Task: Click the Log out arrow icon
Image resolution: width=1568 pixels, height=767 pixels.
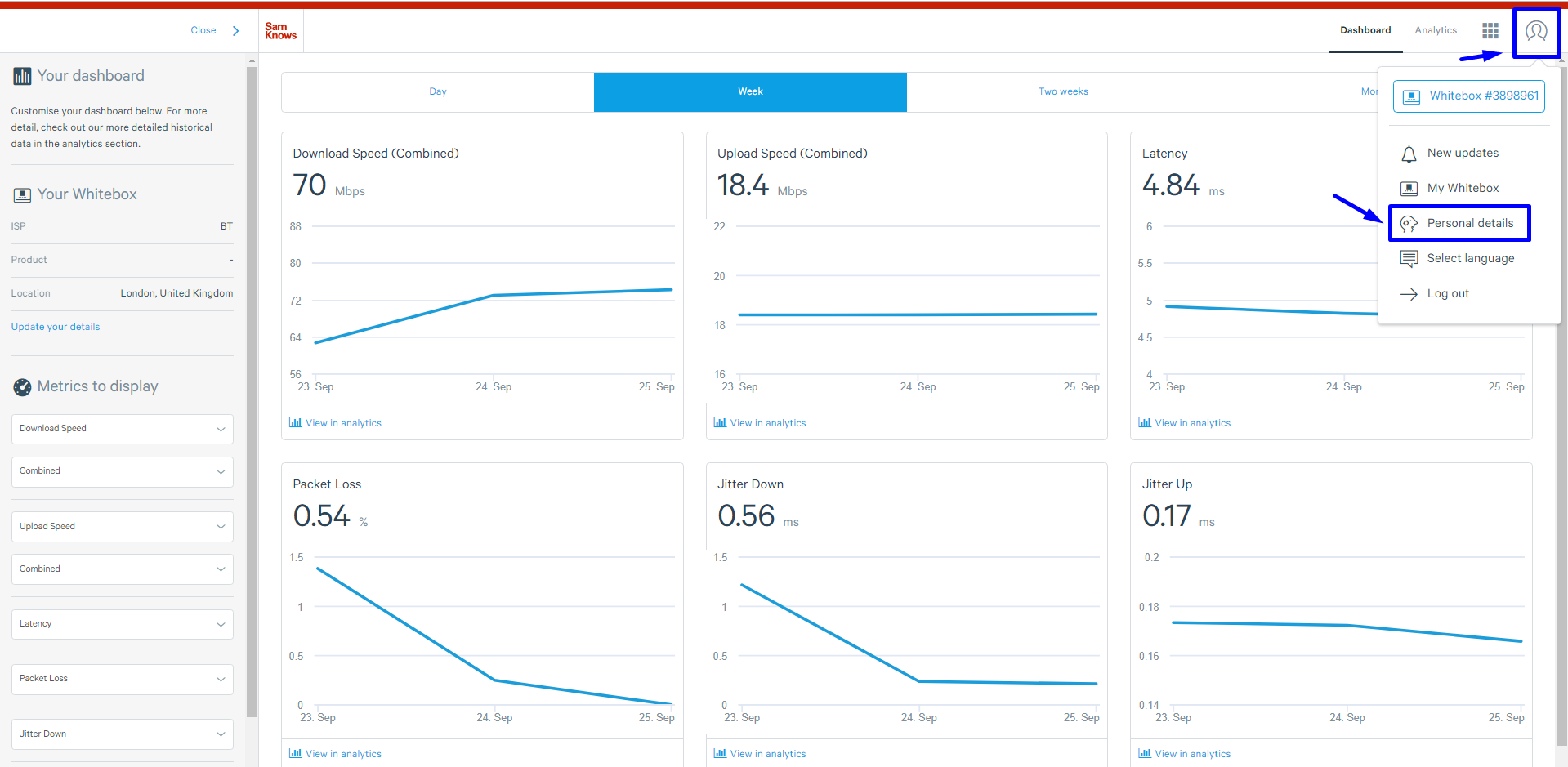Action: point(1409,294)
